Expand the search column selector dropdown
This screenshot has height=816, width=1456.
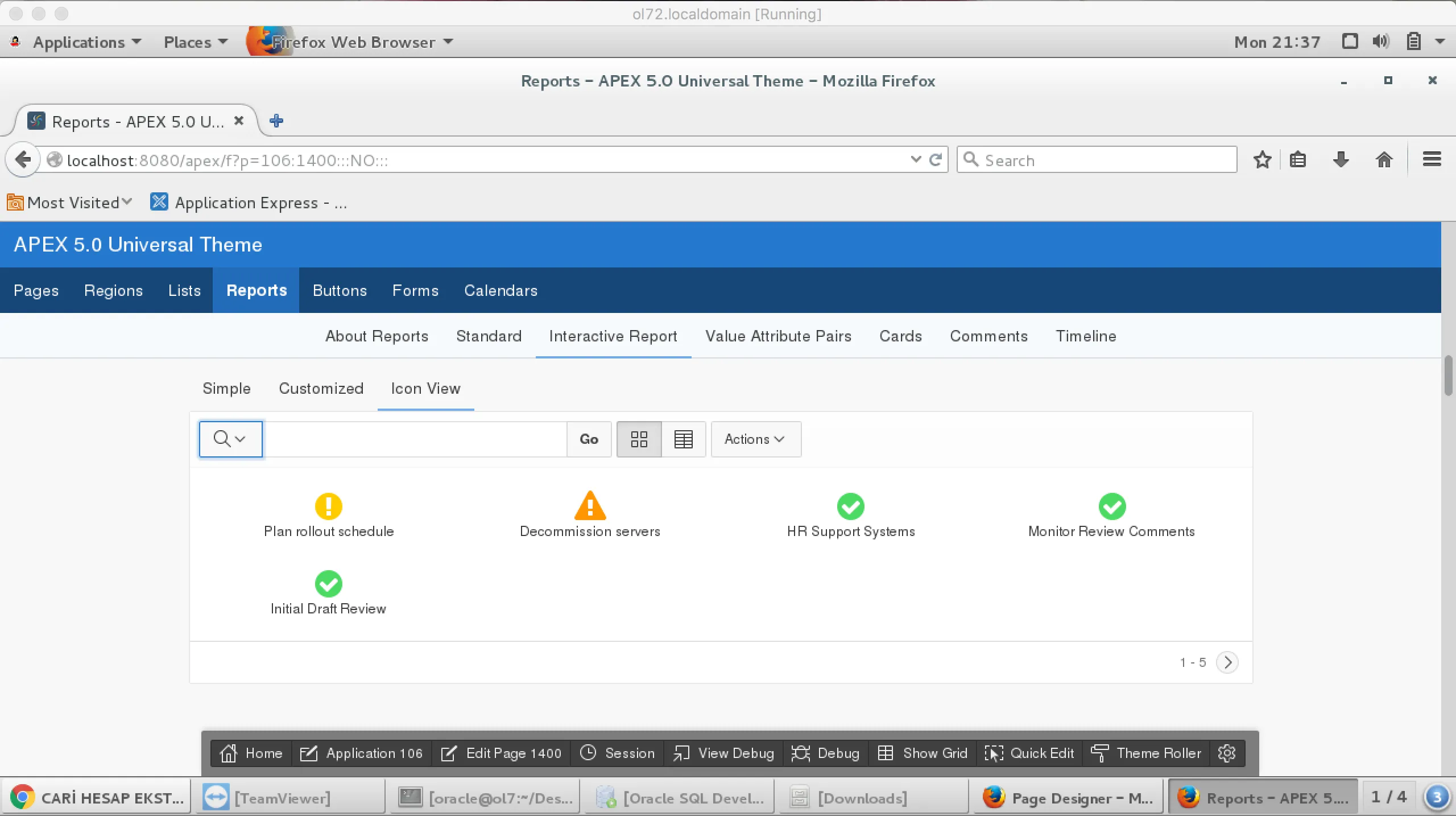[230, 439]
